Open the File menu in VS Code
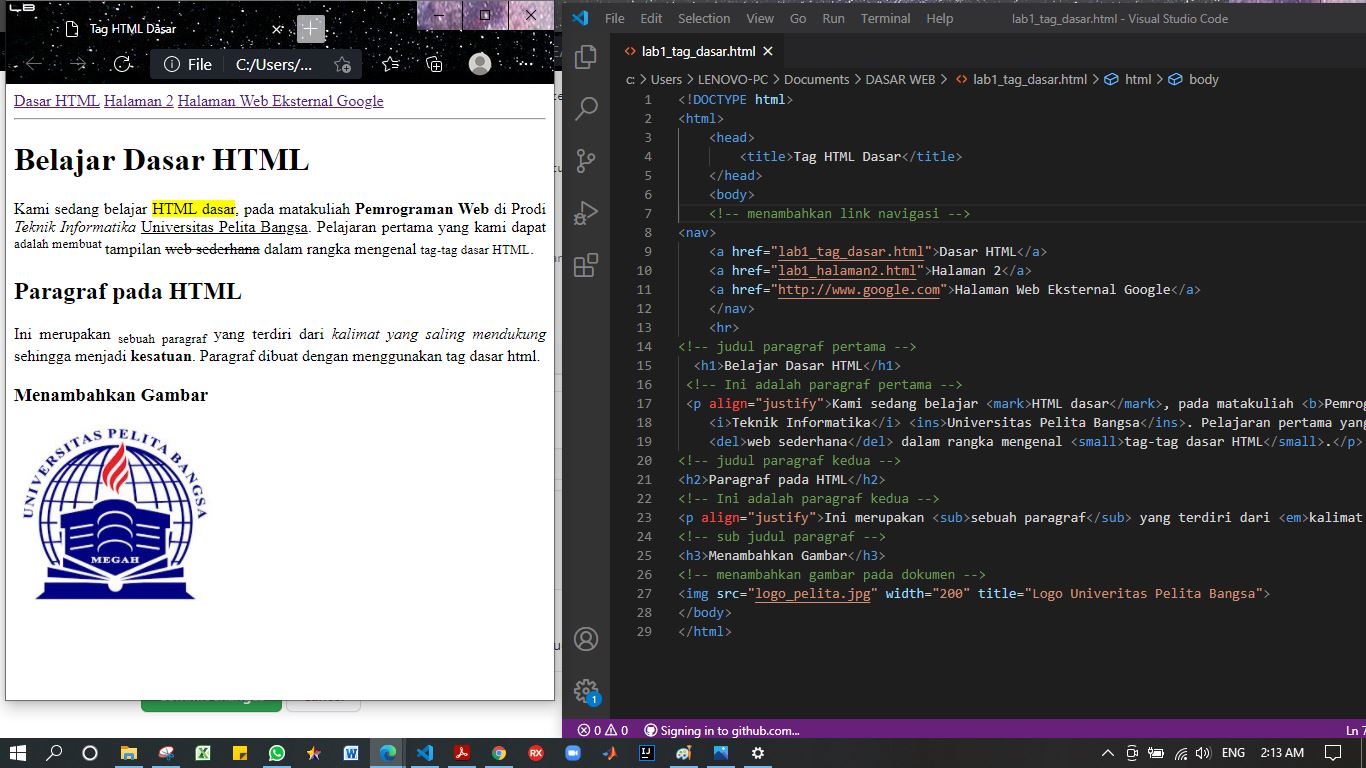 614,18
